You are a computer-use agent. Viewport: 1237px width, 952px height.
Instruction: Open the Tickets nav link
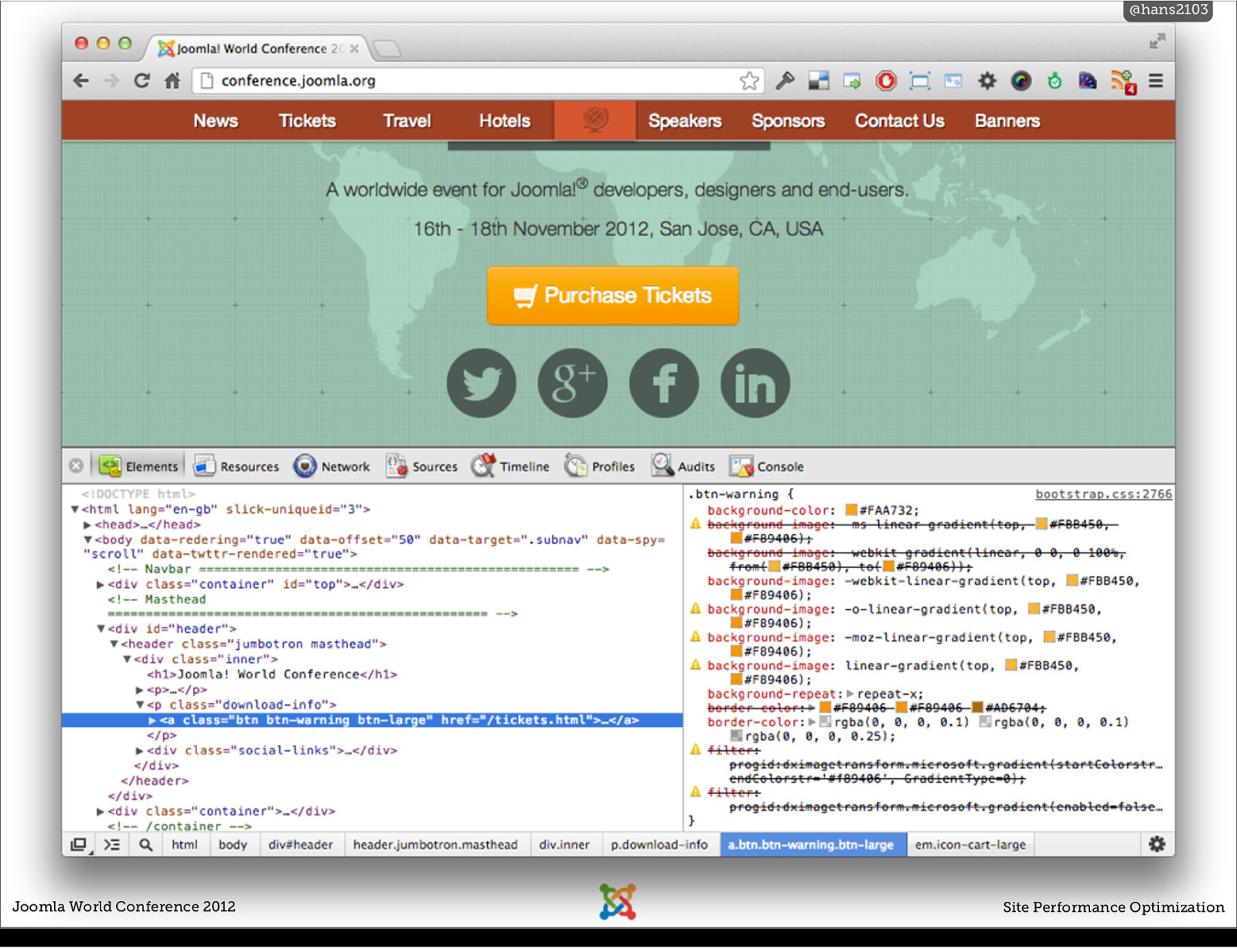pyautogui.click(x=307, y=121)
